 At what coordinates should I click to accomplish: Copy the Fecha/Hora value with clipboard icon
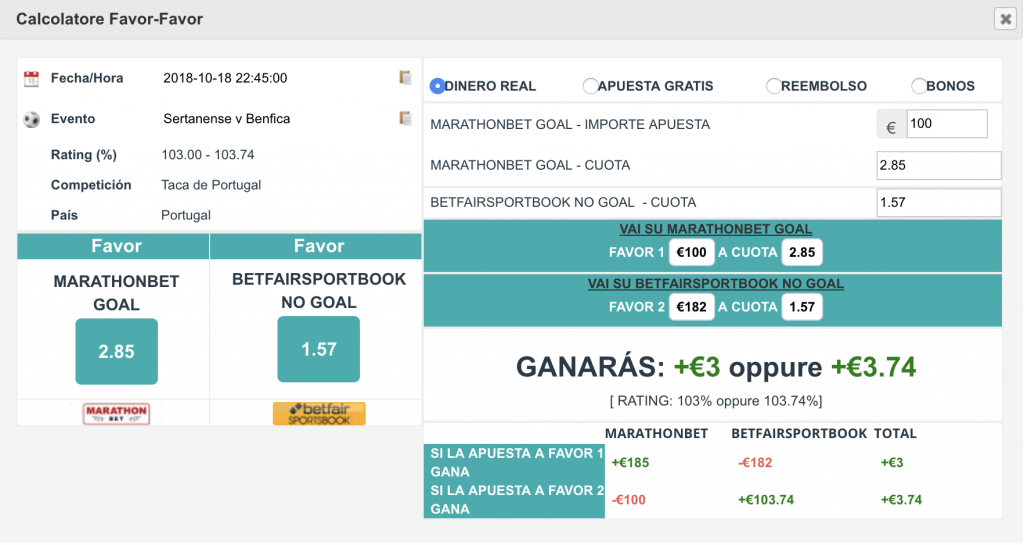point(406,78)
